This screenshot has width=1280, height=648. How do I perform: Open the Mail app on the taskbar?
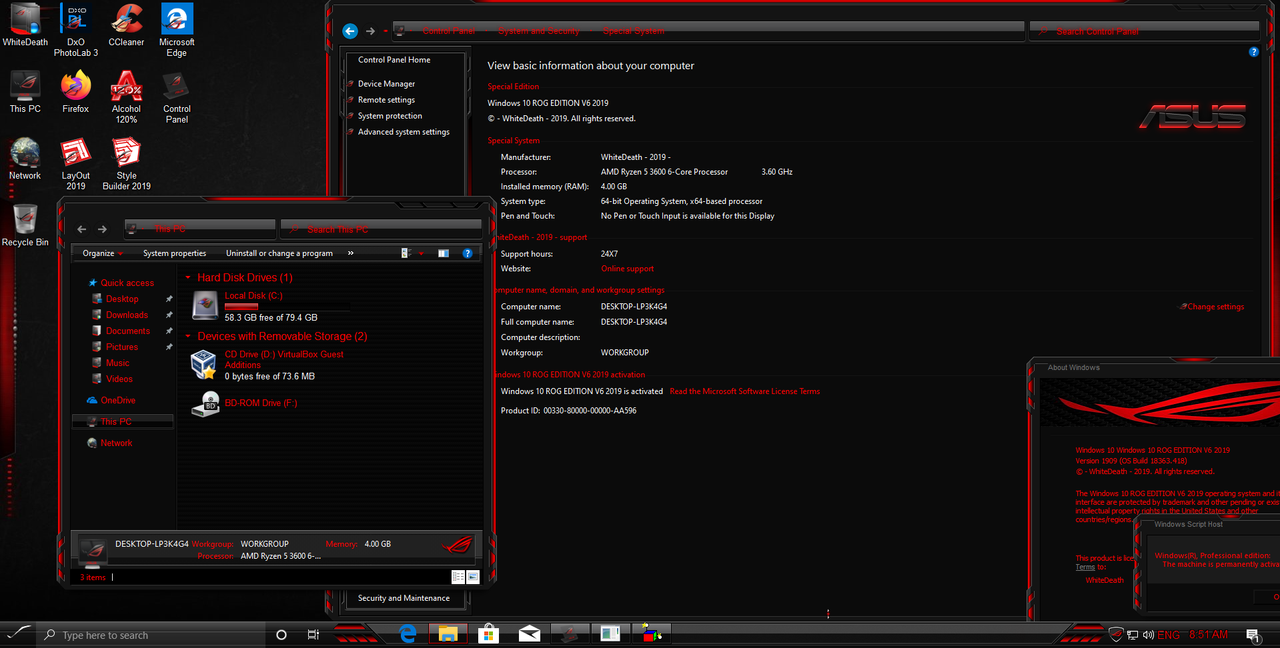529,634
